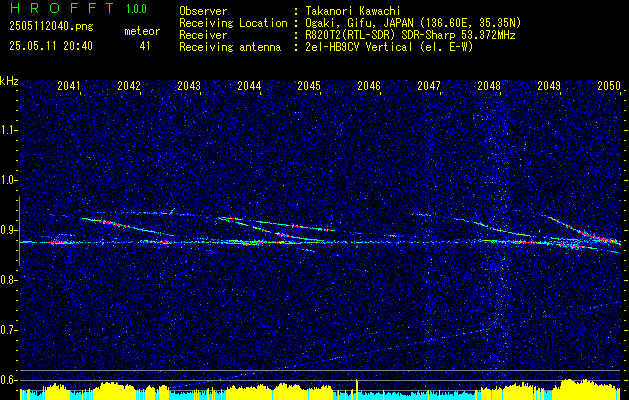Screen dimensions: 629x400
Task: Click the date 25.05.11 20:40
Action: pyautogui.click(x=51, y=46)
